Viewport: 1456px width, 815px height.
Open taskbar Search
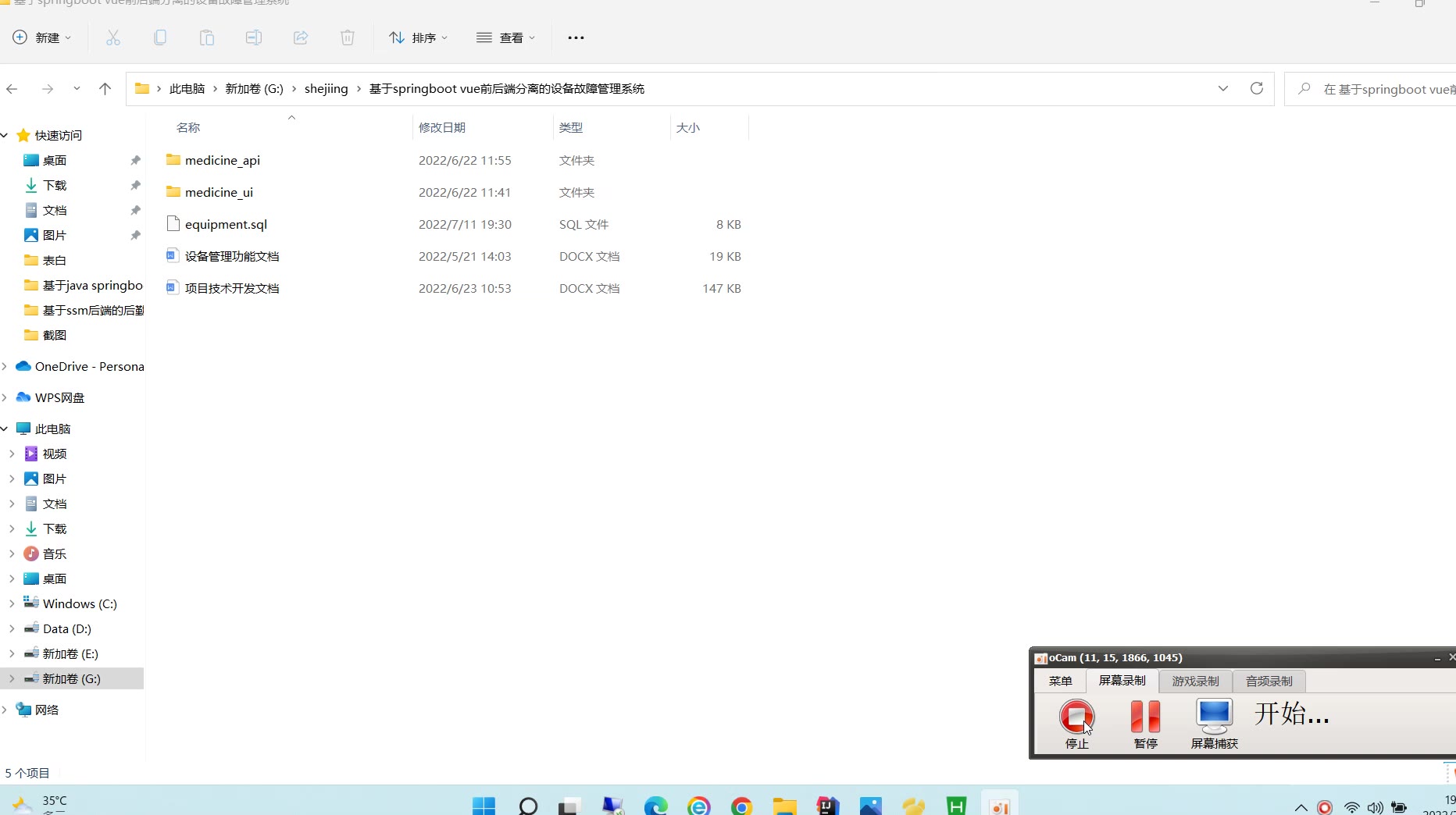coord(528,805)
